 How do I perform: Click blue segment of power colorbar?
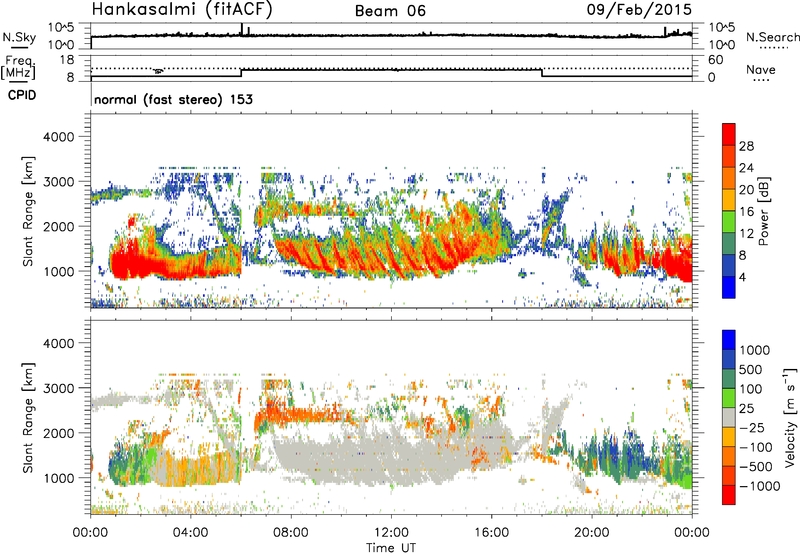coord(729,287)
